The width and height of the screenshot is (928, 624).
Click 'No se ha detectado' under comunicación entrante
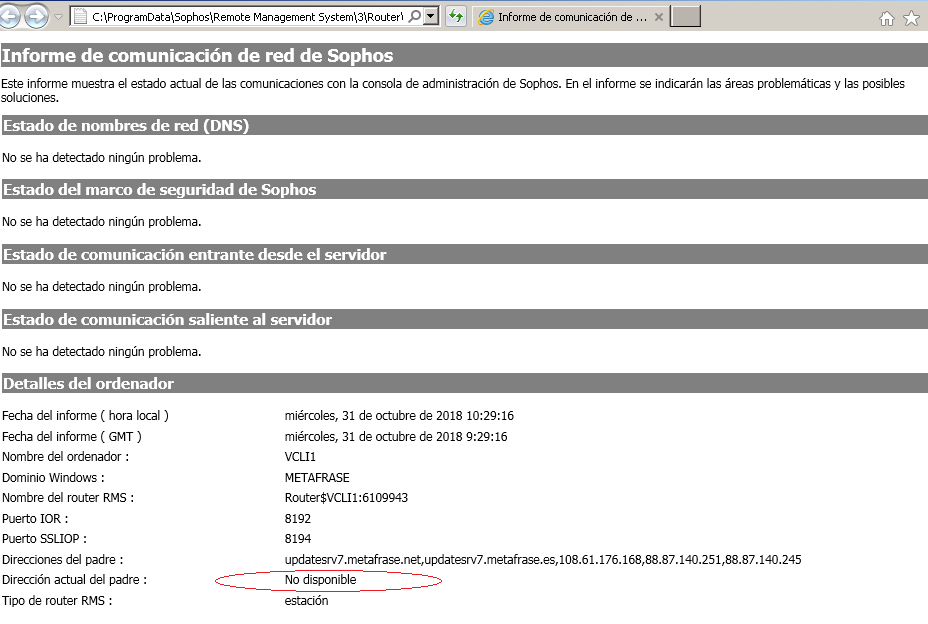click(101, 287)
